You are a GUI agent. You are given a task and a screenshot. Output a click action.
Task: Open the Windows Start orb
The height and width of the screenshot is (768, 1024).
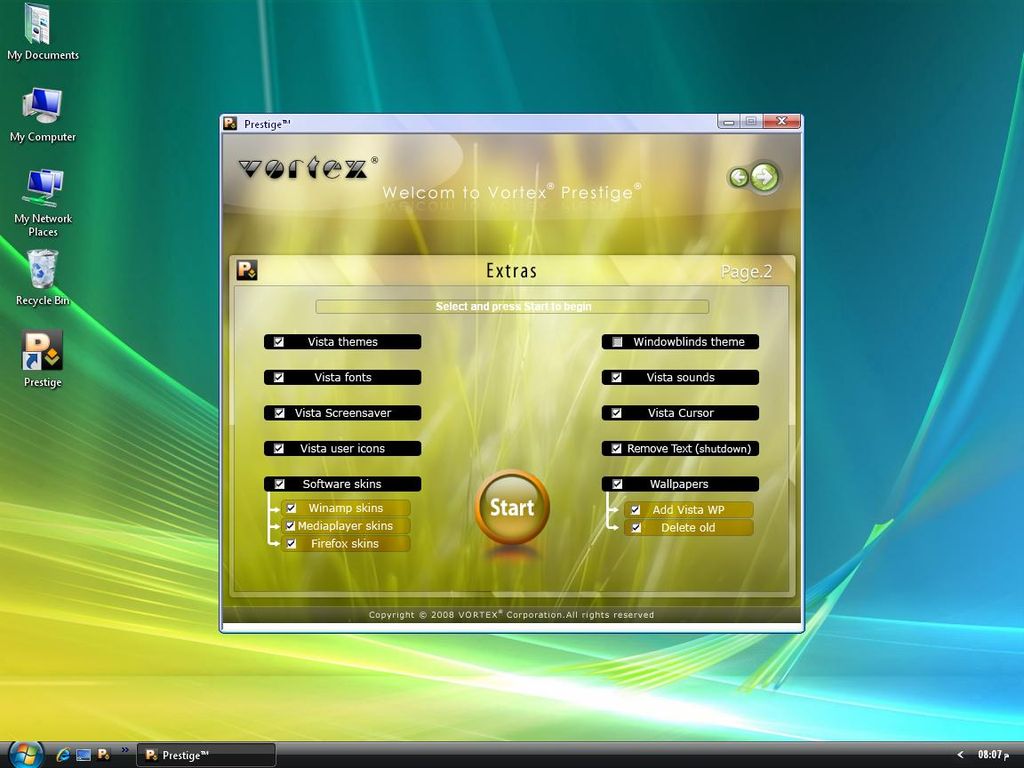coord(26,755)
